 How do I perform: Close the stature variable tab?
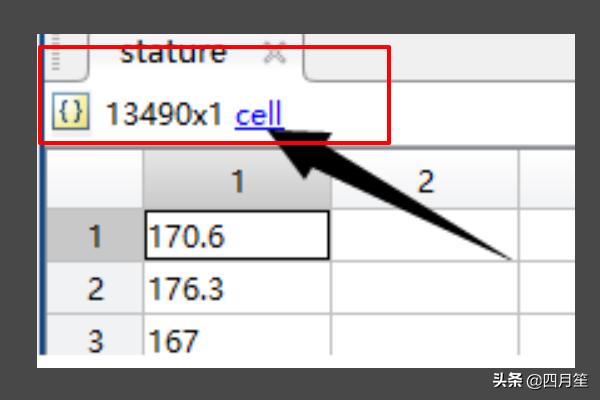click(274, 55)
